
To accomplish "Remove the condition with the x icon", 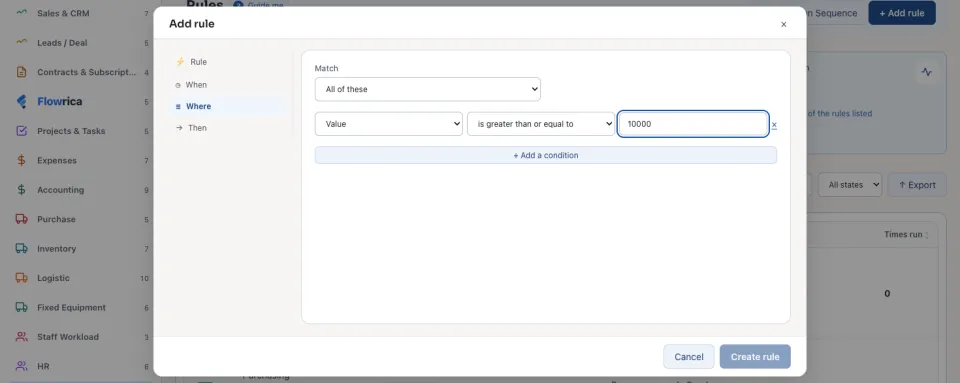I will click(x=774, y=125).
